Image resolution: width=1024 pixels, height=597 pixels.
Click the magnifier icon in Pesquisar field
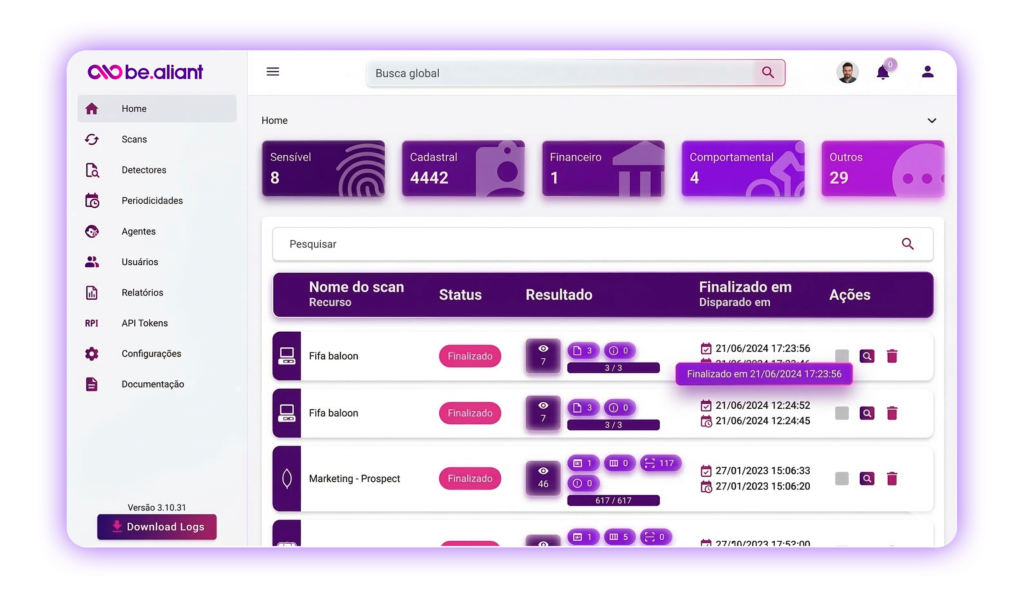click(x=907, y=244)
